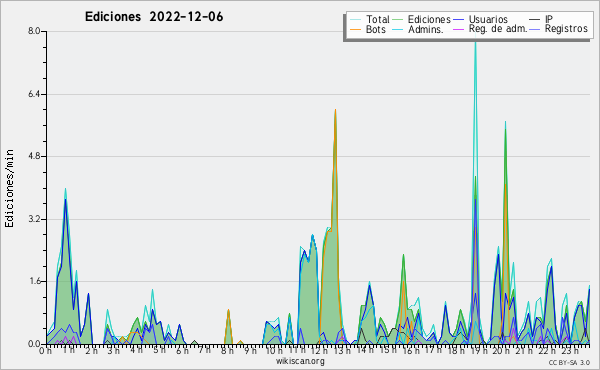
Task: Select the 'Ediciones' legend entry
Action: 429,19
